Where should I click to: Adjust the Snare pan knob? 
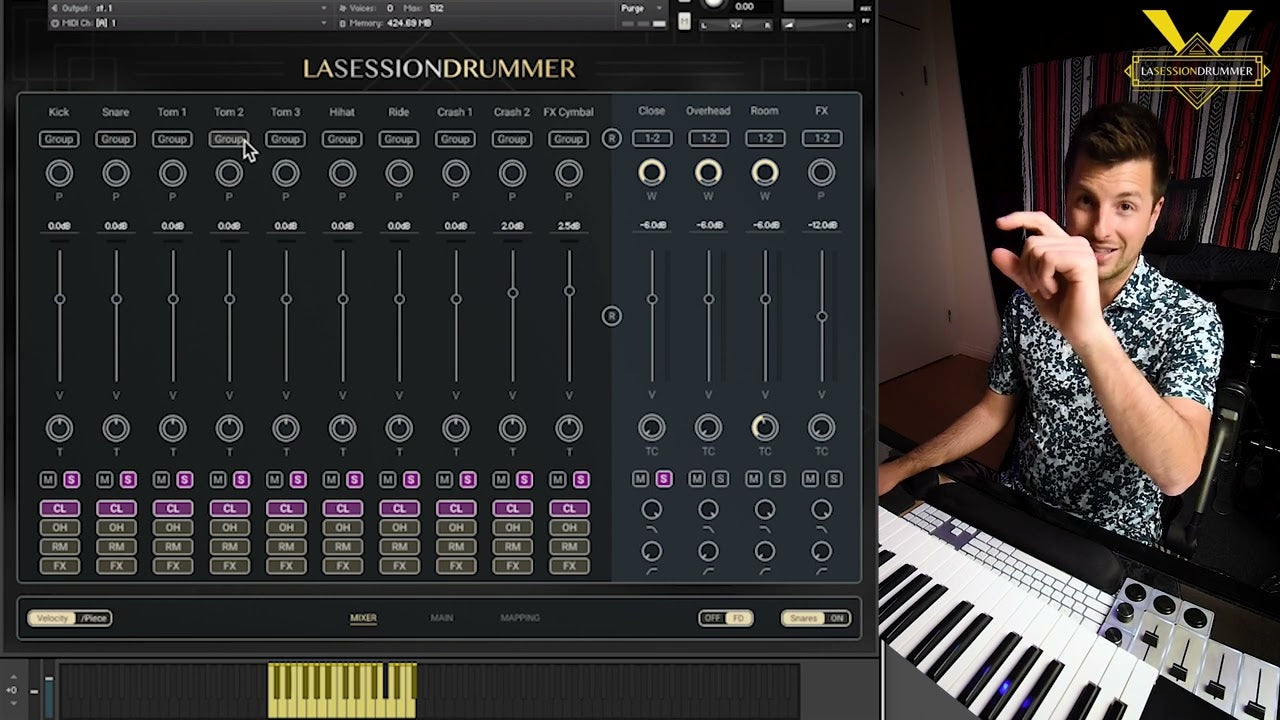(x=116, y=174)
